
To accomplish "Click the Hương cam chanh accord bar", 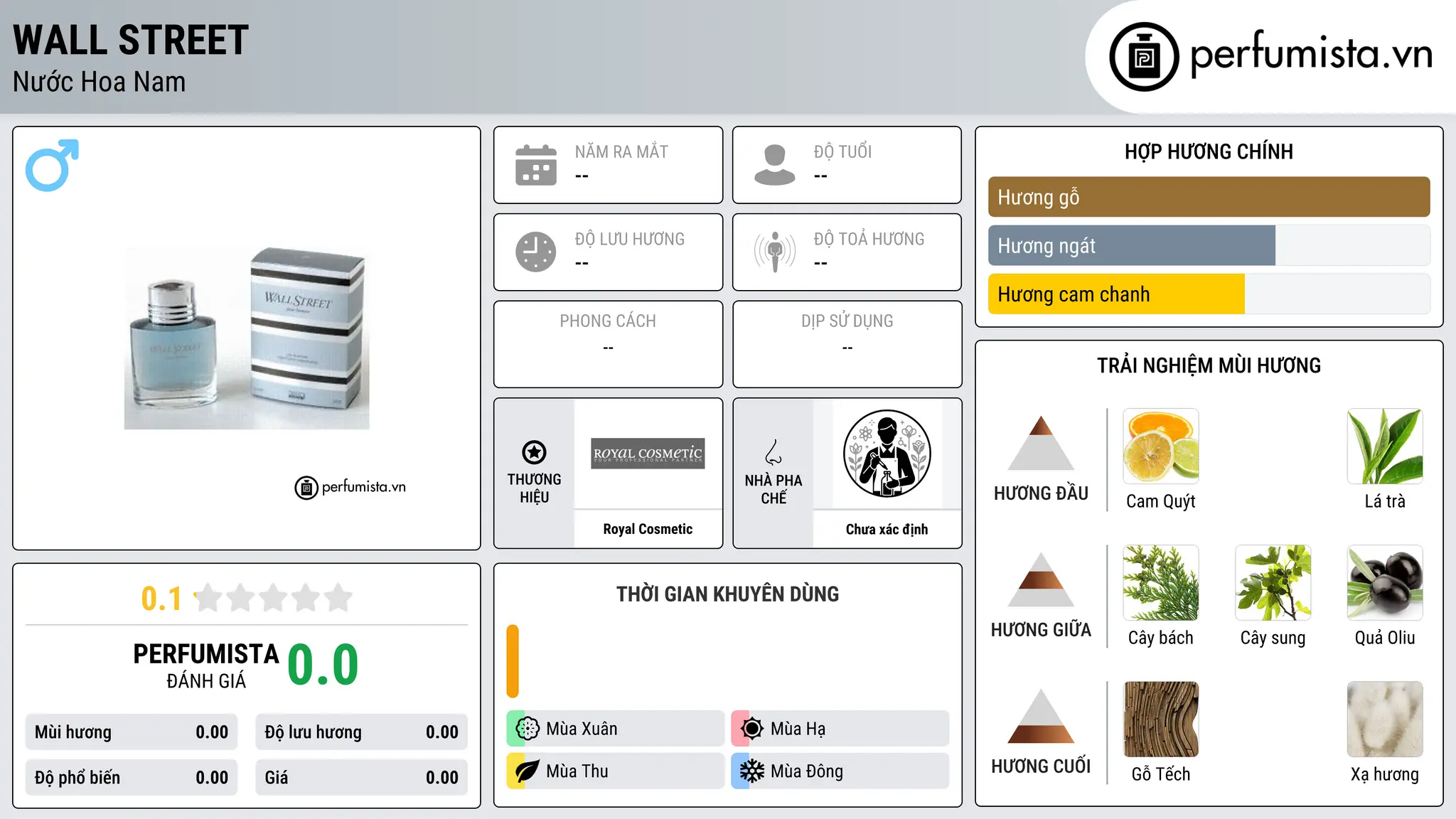I will click(x=1209, y=294).
